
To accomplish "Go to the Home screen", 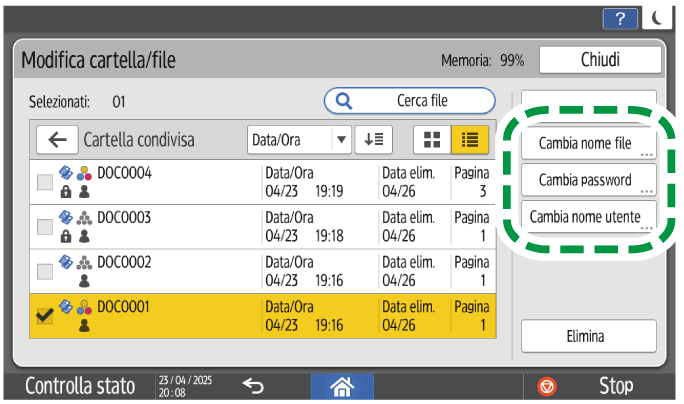I will [x=342, y=387].
